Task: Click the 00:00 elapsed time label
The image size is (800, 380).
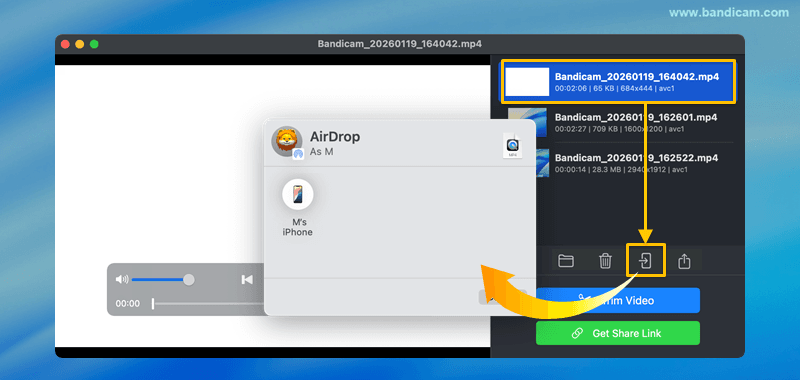Action: [128, 303]
